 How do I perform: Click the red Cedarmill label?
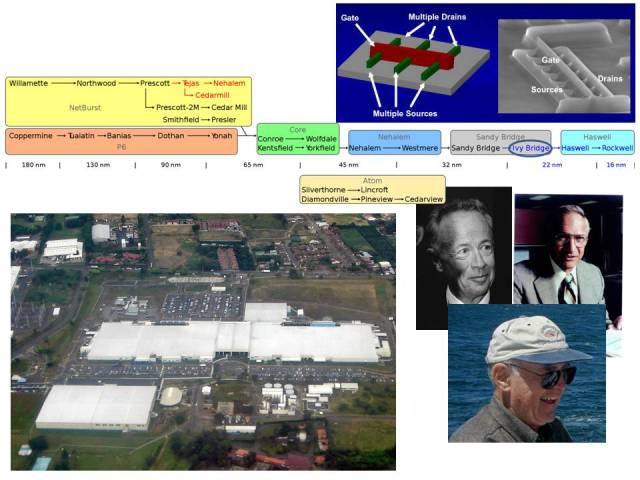coord(213,95)
